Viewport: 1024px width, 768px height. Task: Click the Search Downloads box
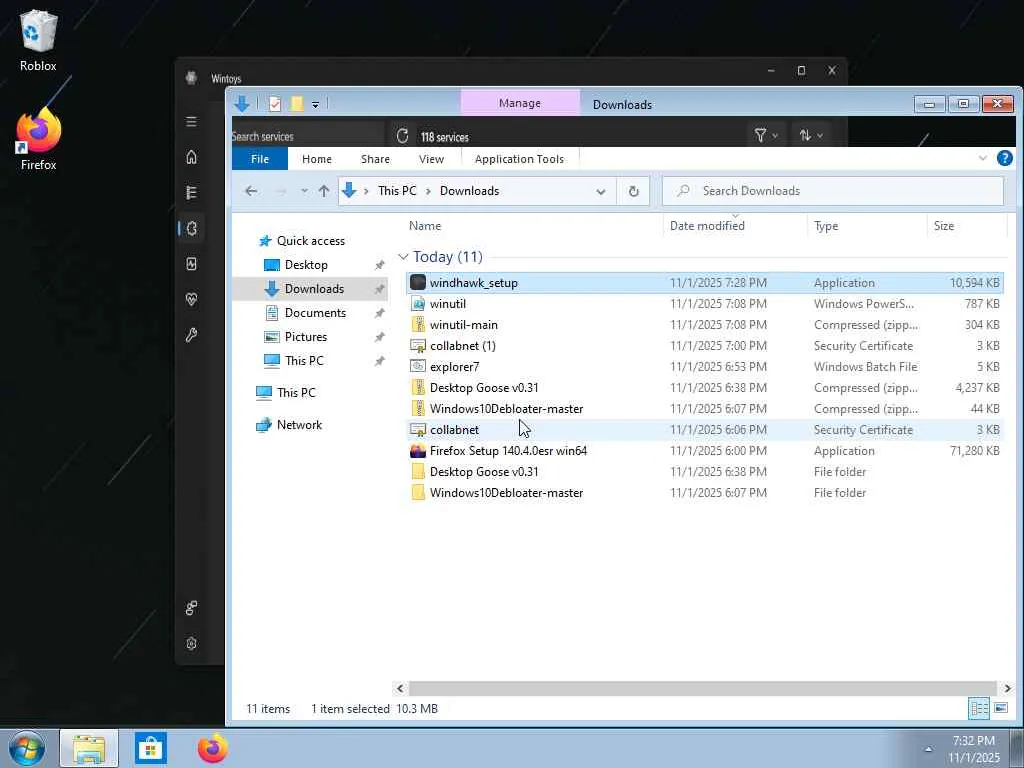pos(833,191)
